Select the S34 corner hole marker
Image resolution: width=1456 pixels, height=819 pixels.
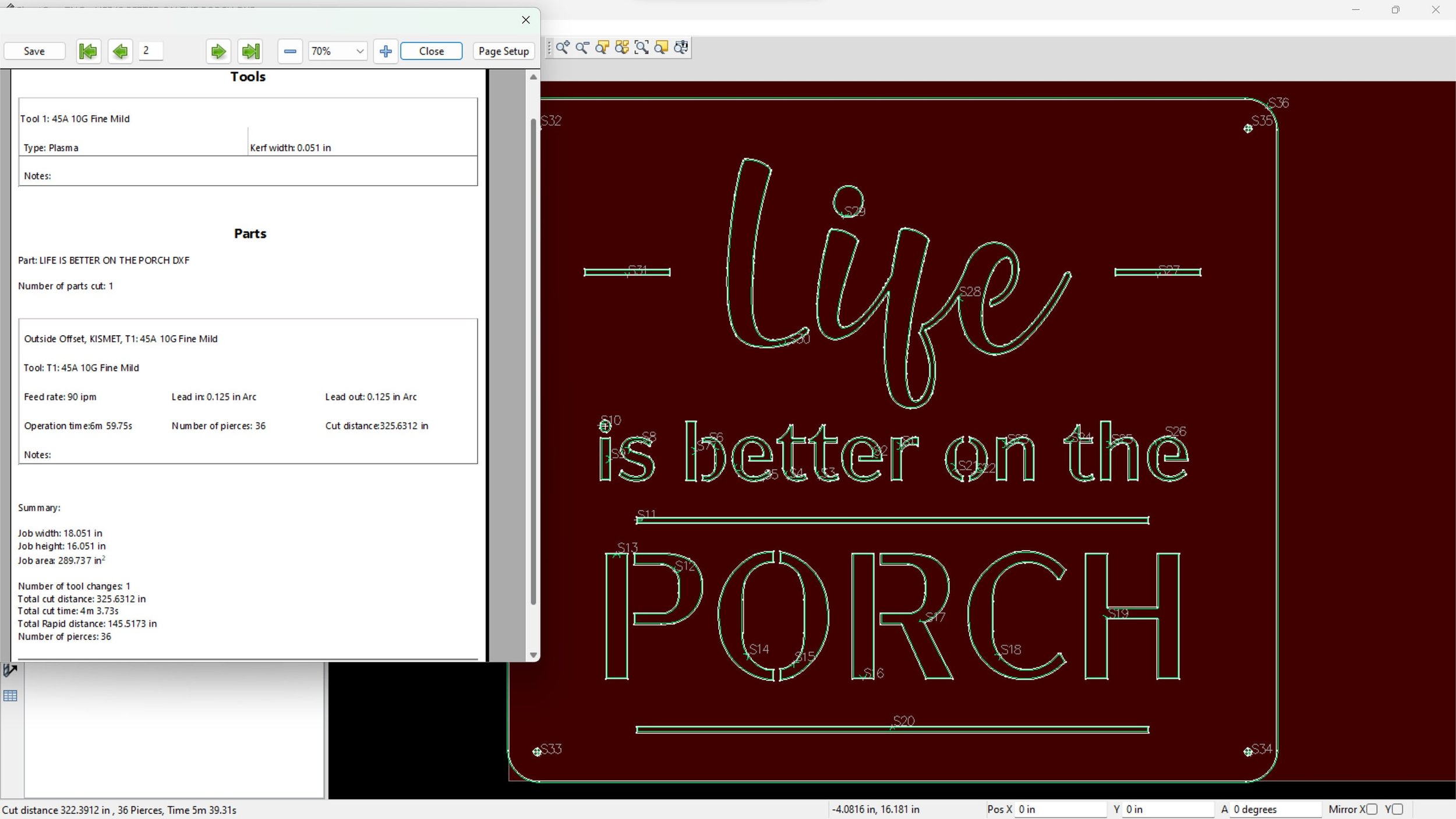click(x=1248, y=752)
